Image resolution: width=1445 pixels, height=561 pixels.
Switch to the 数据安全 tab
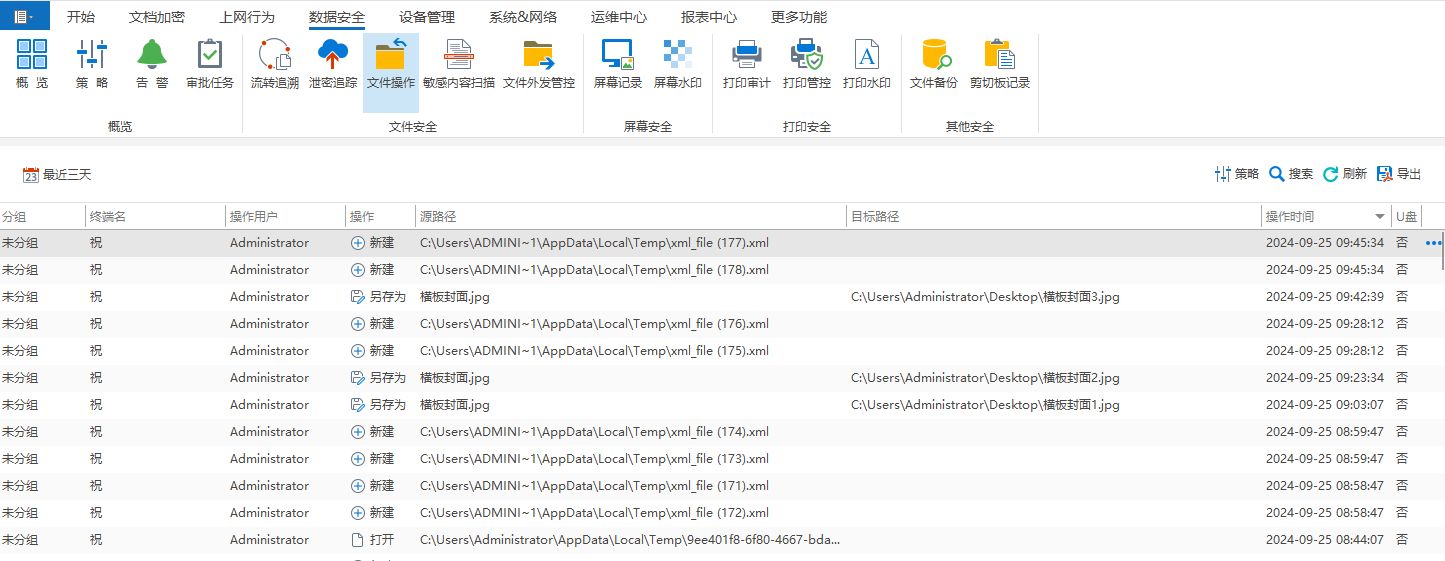coord(337,17)
